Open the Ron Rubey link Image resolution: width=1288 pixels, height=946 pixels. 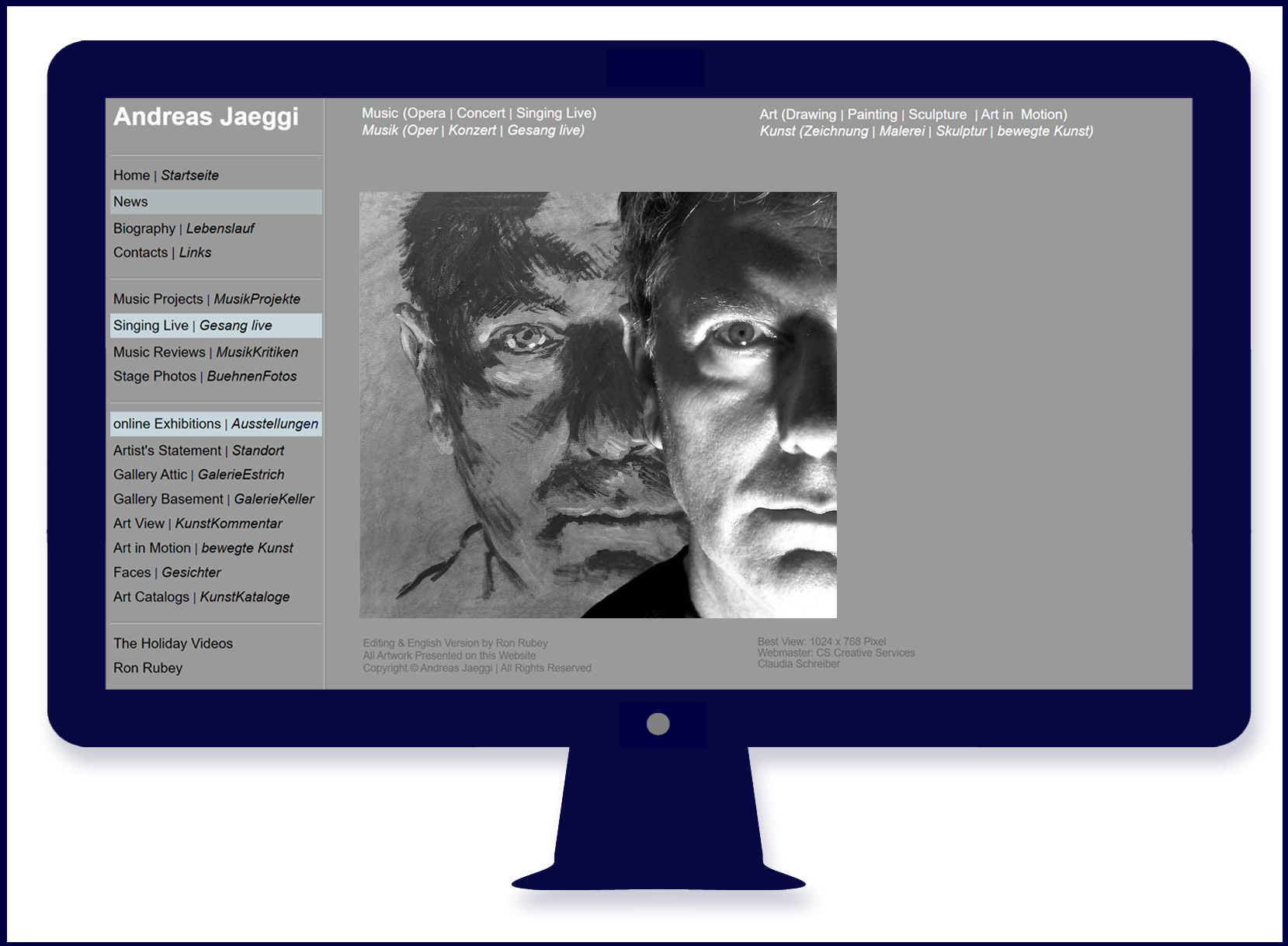pyautogui.click(x=148, y=668)
